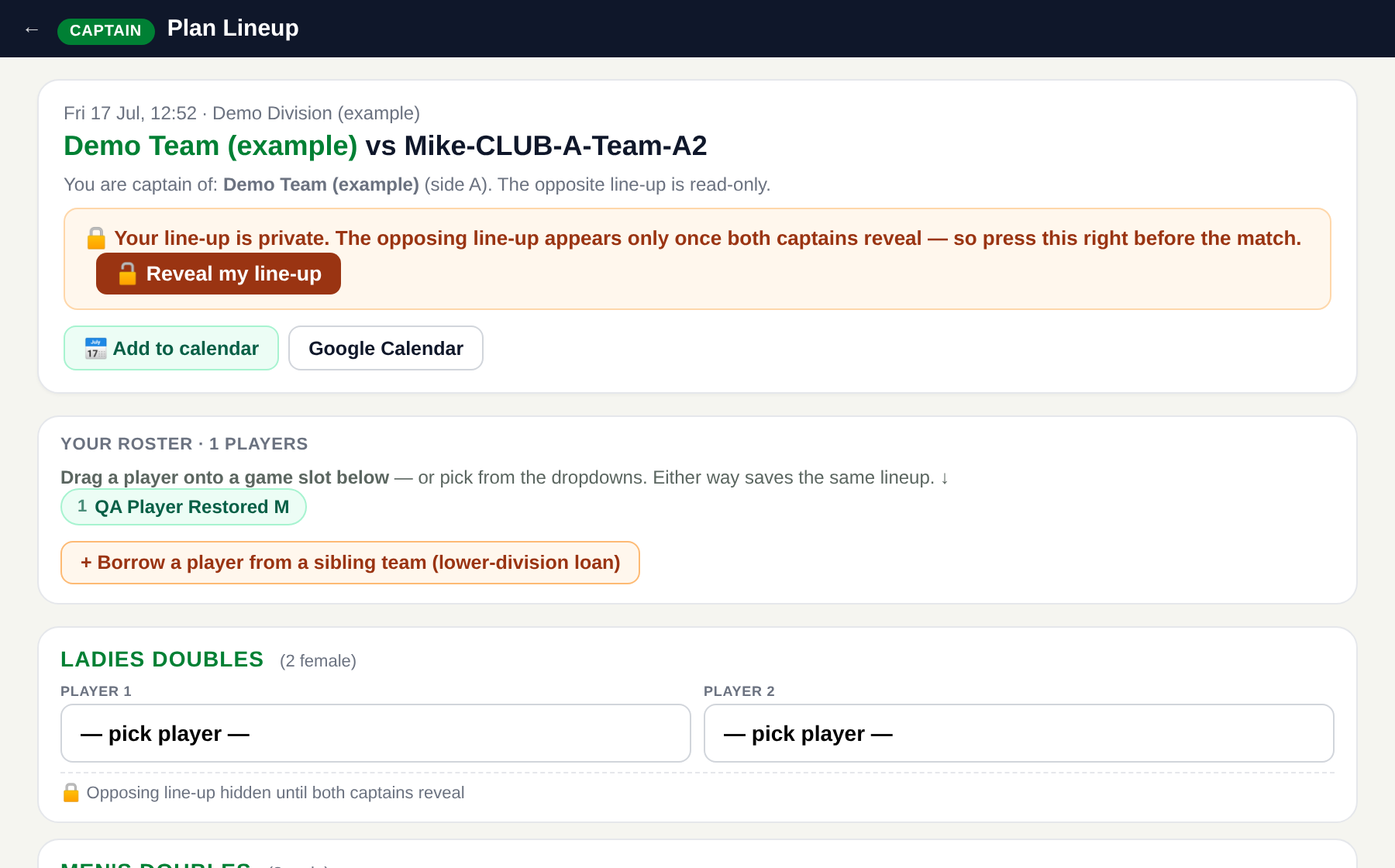
Task: Borrow a player from a sibling team
Action: click(x=350, y=563)
